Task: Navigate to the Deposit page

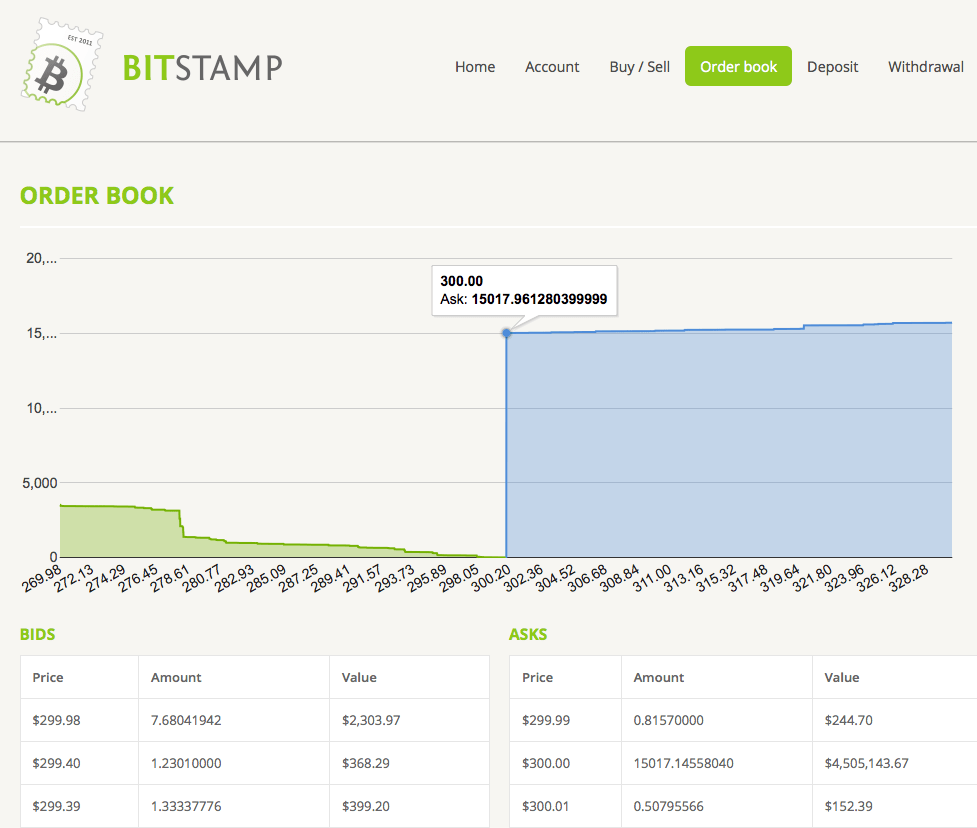Action: pyautogui.click(x=832, y=67)
